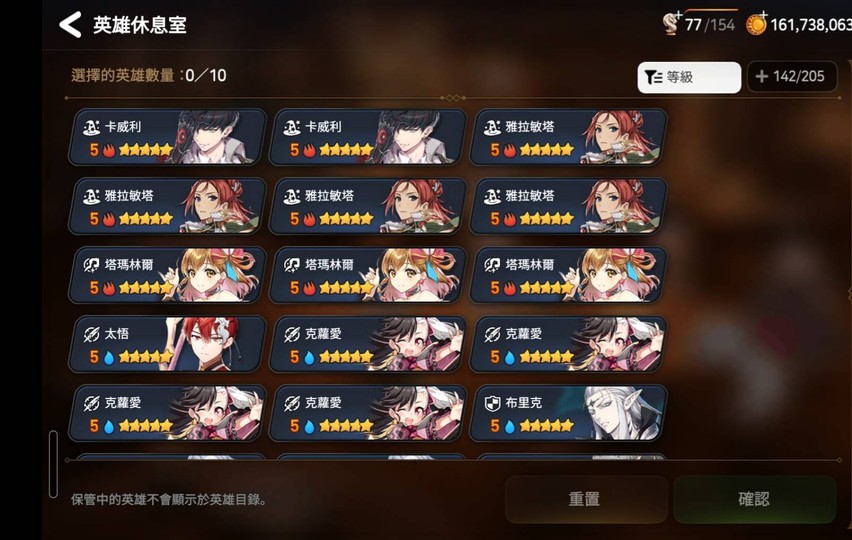Select the last 塔瑪林爾 card in third row
The height and width of the screenshot is (540, 852).
pos(568,275)
